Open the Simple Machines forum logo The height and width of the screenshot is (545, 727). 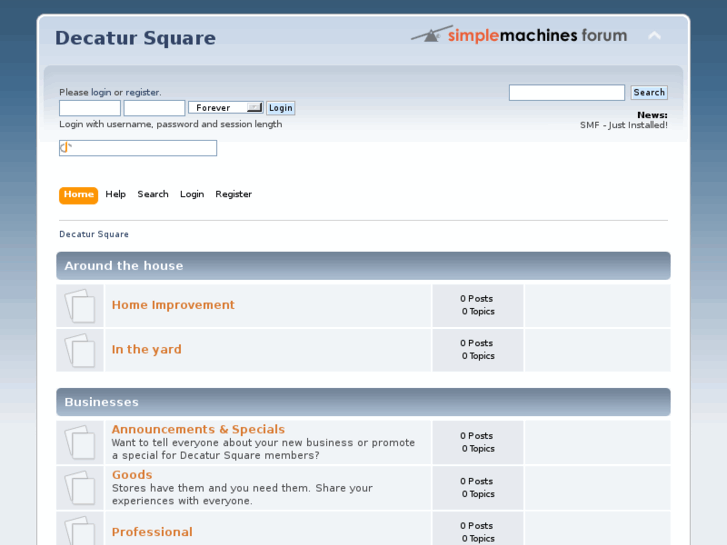(x=519, y=35)
